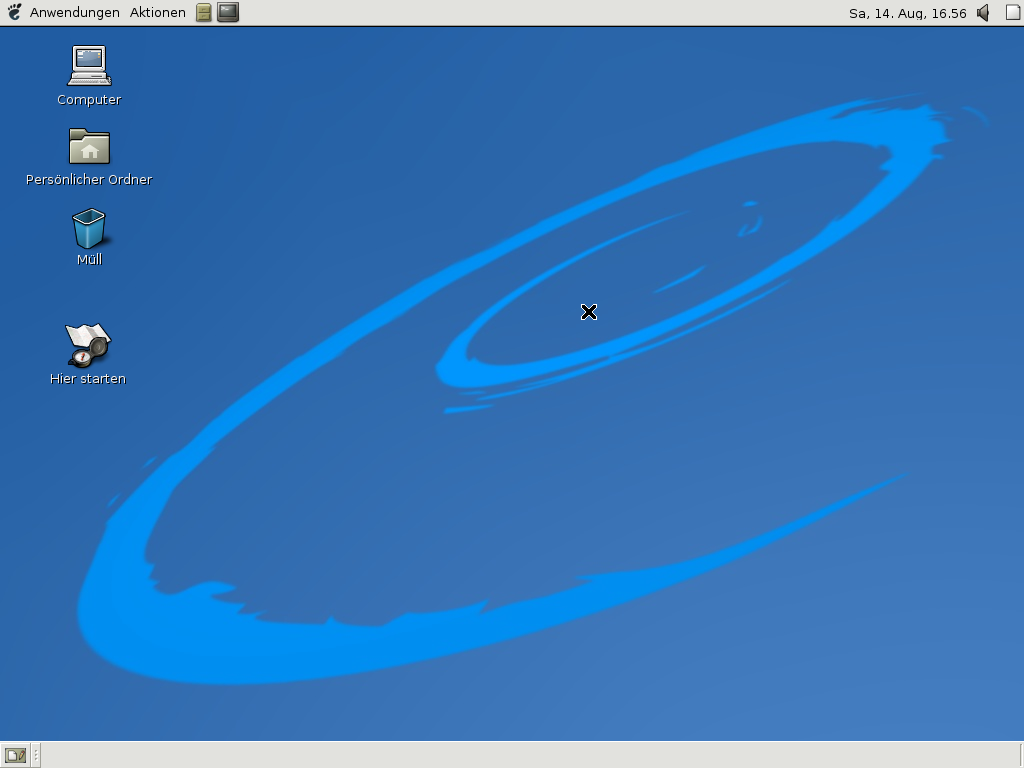The image size is (1024, 768).
Task: Click the Computer label text
Action: [89, 100]
